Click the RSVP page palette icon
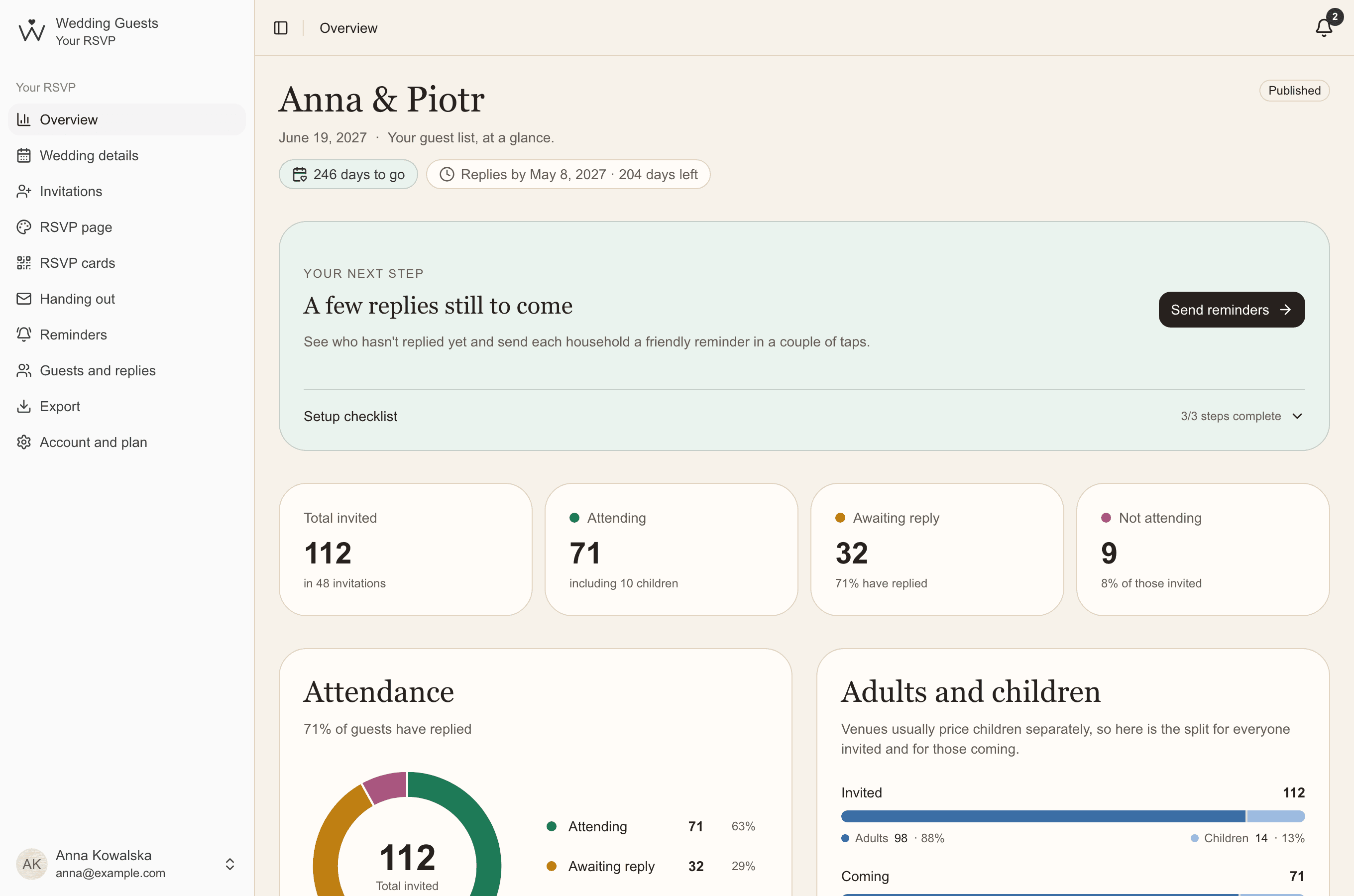The width and height of the screenshot is (1354, 896). tap(23, 227)
